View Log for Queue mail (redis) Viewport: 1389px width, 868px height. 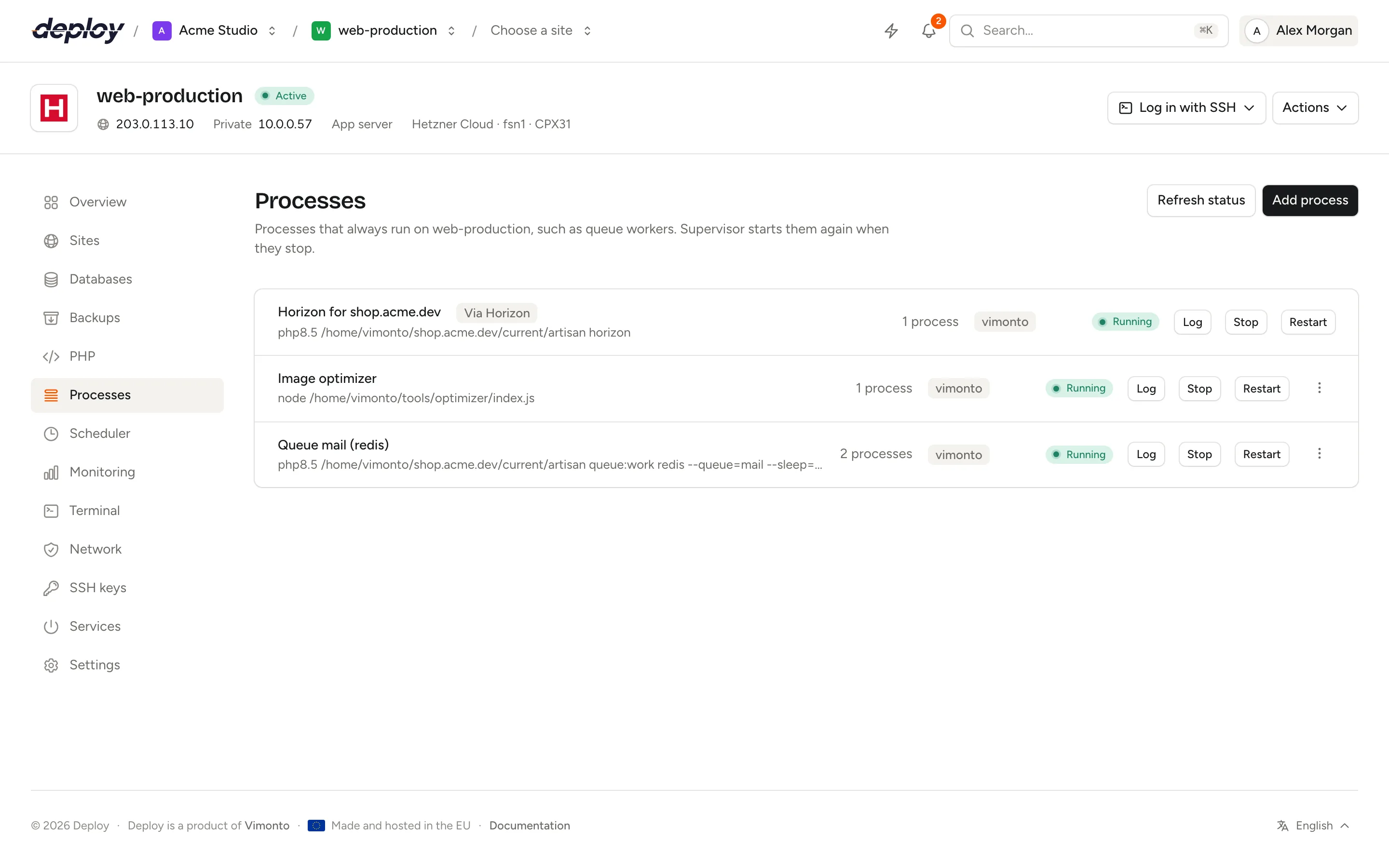click(x=1145, y=454)
